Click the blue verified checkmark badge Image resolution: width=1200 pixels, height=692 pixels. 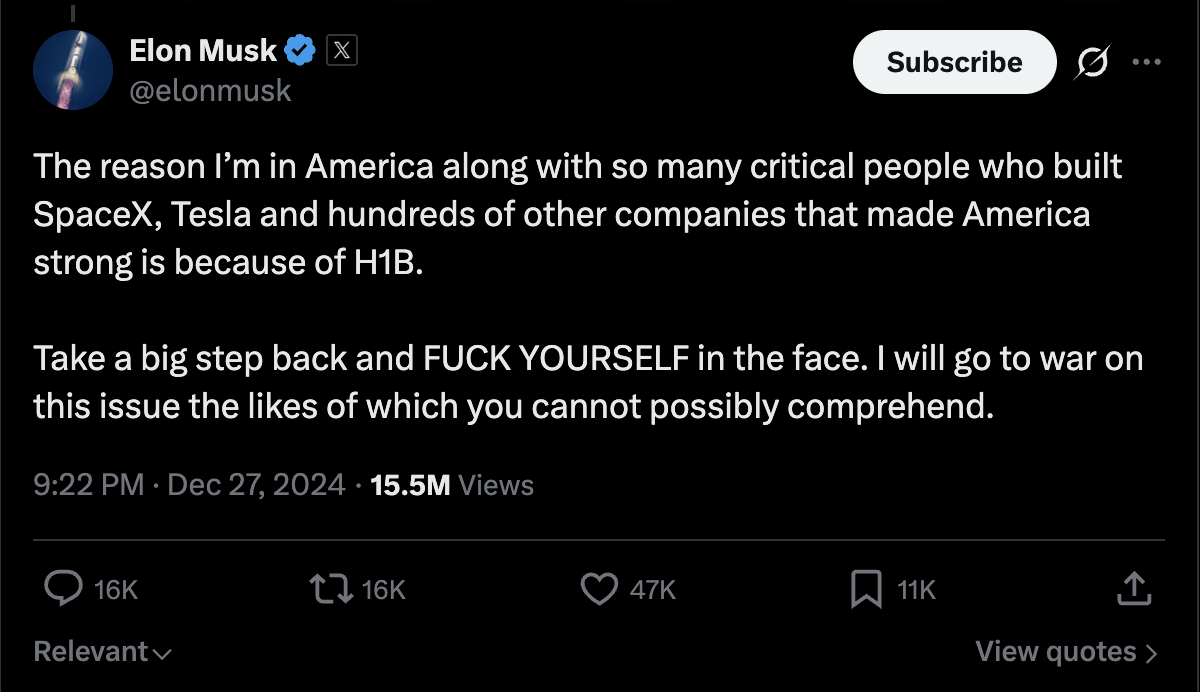point(302,49)
